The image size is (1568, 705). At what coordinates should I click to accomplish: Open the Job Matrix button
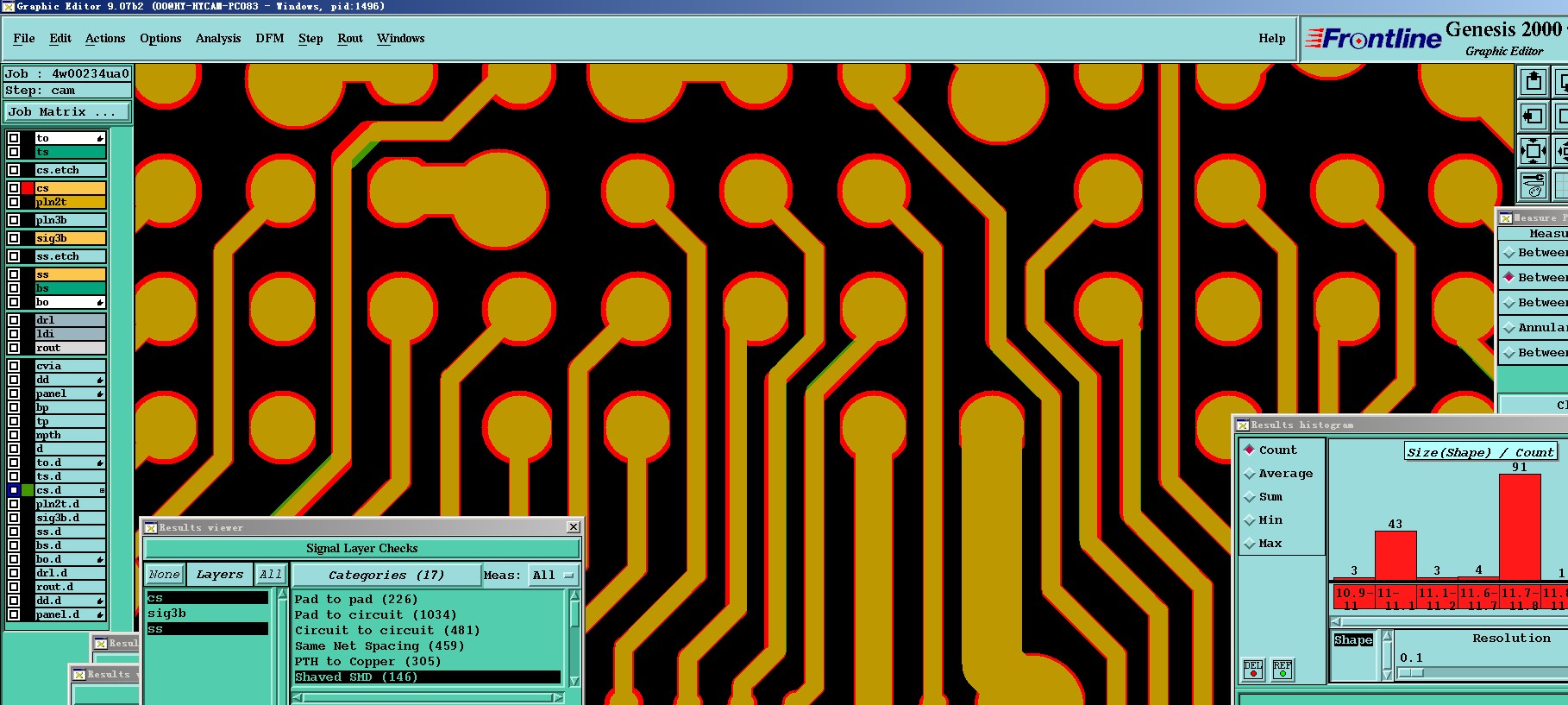coord(67,112)
